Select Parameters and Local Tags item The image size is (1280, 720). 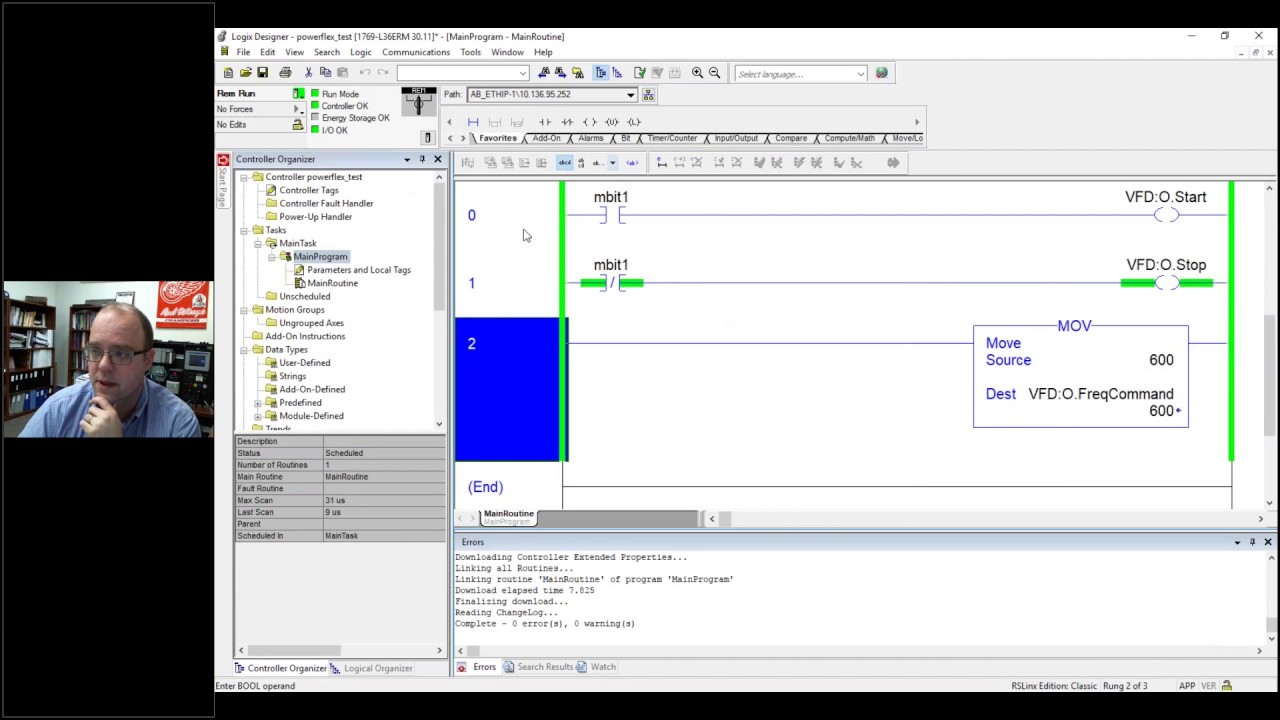pyautogui.click(x=359, y=270)
